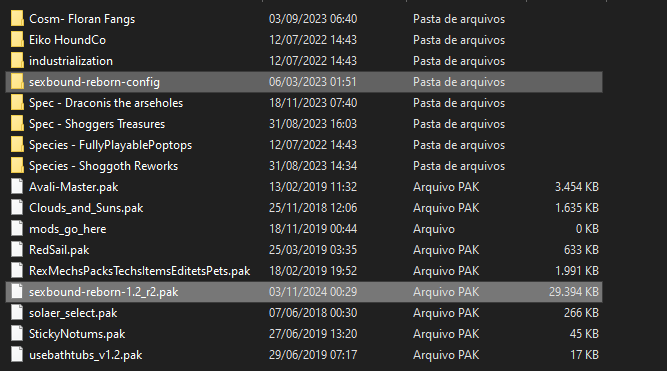Select the 3.454 KB size entry

576,187
